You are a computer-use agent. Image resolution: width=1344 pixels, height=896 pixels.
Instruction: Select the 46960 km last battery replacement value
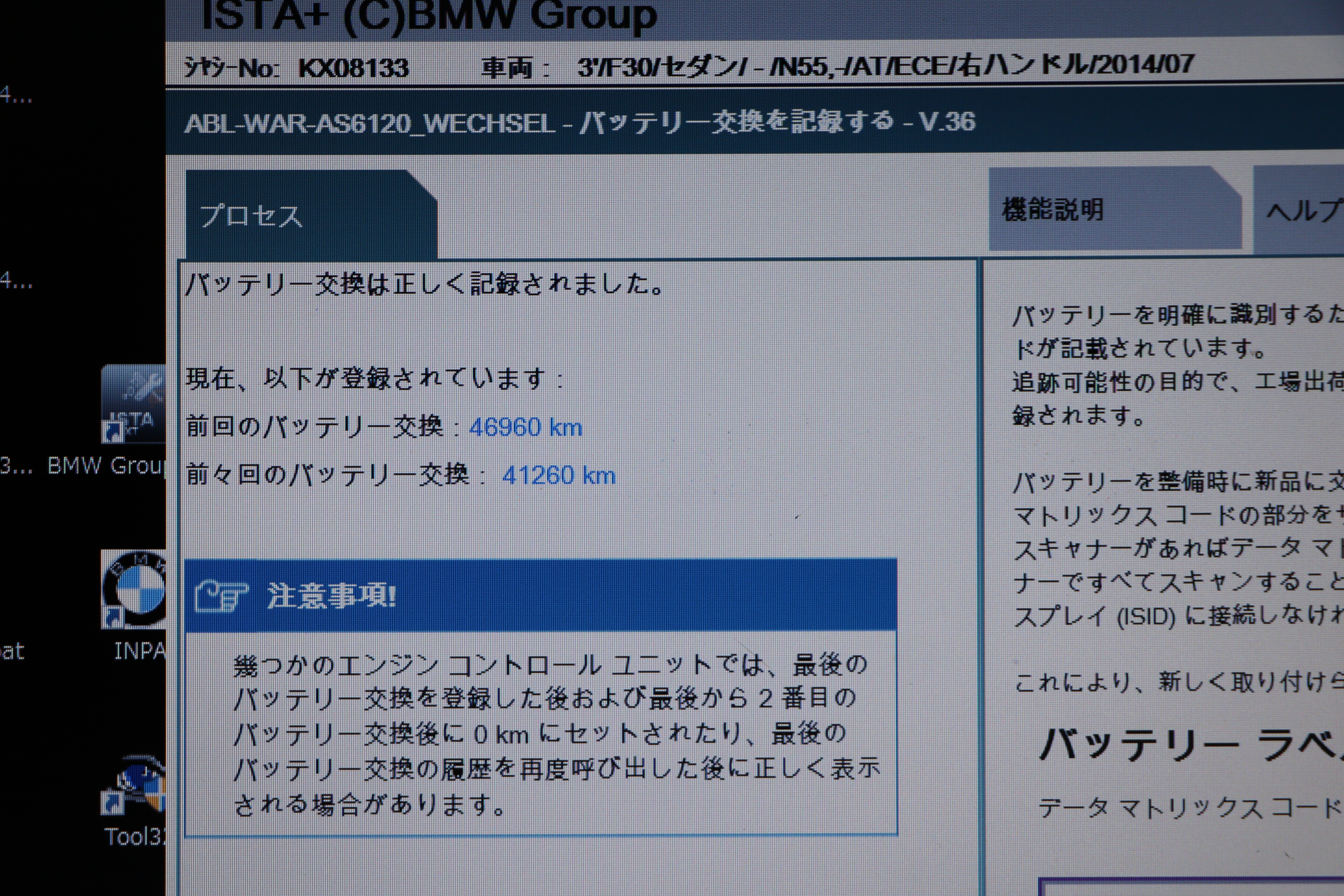point(526,427)
